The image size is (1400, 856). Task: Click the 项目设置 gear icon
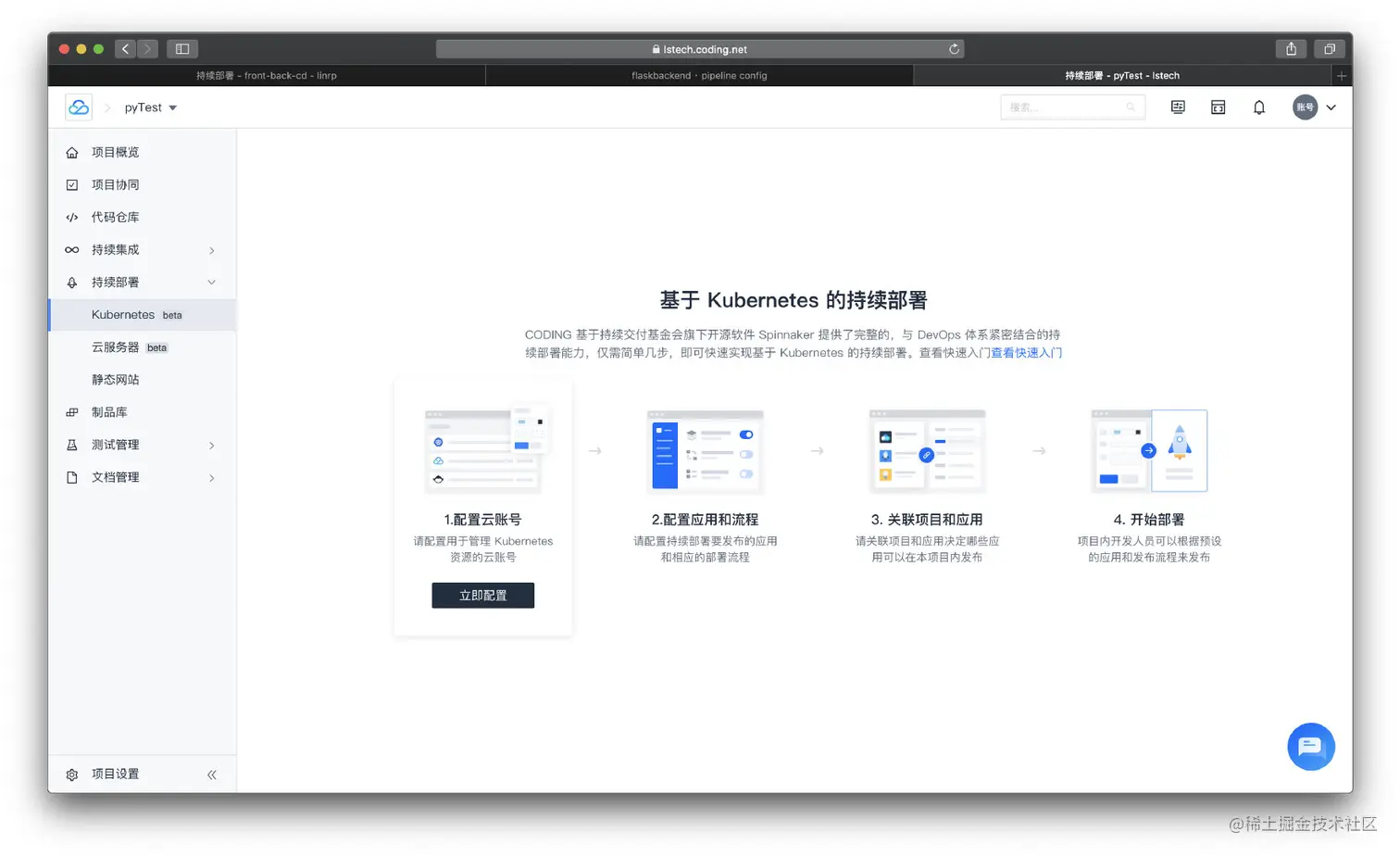[72, 774]
